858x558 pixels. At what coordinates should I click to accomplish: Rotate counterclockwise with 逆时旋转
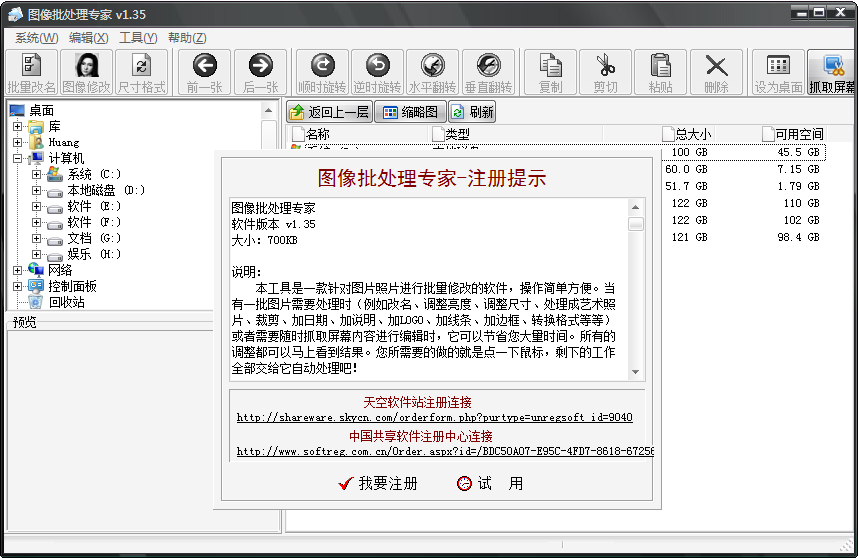[x=378, y=72]
